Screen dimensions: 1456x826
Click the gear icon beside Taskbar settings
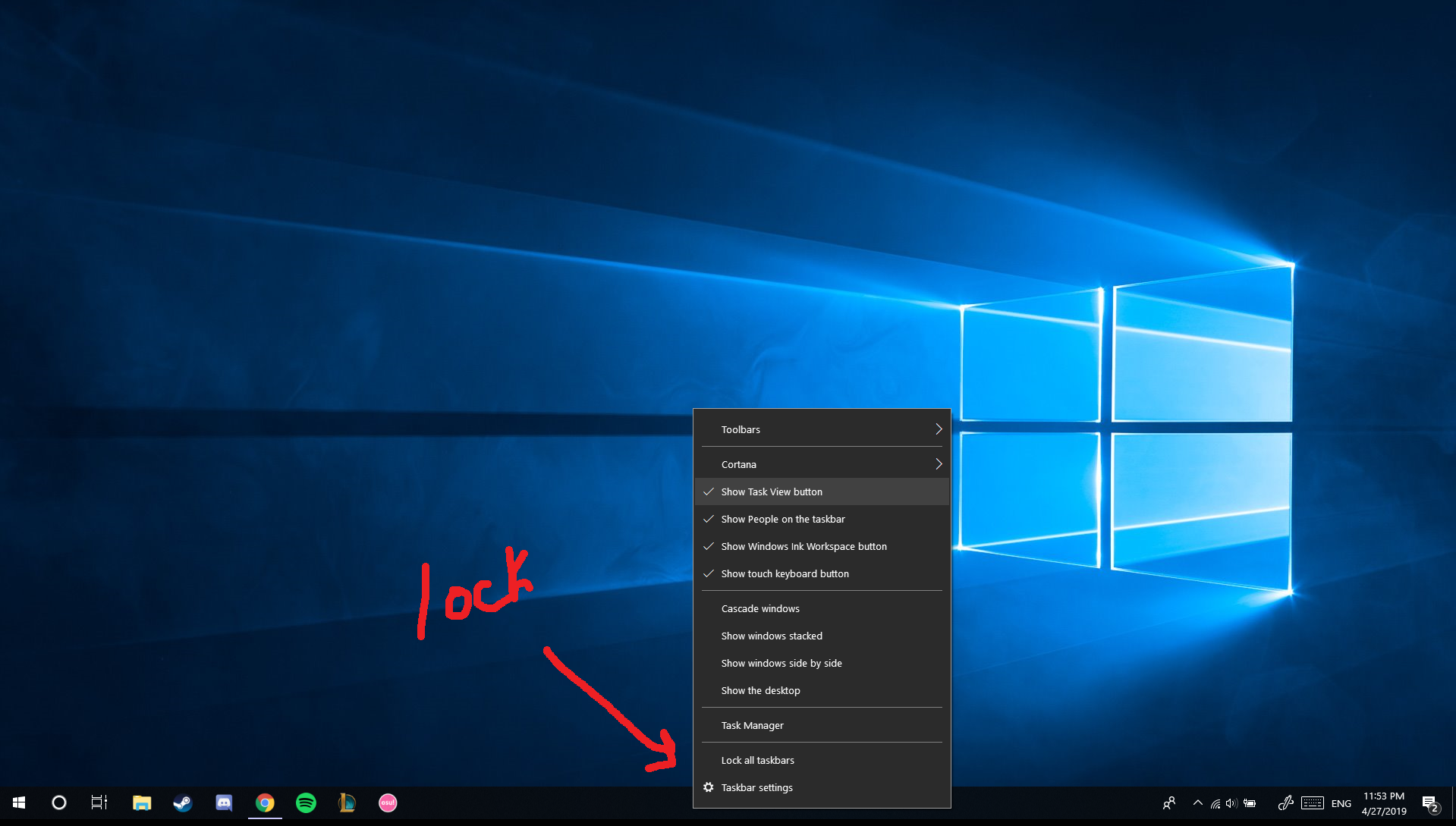(x=709, y=787)
